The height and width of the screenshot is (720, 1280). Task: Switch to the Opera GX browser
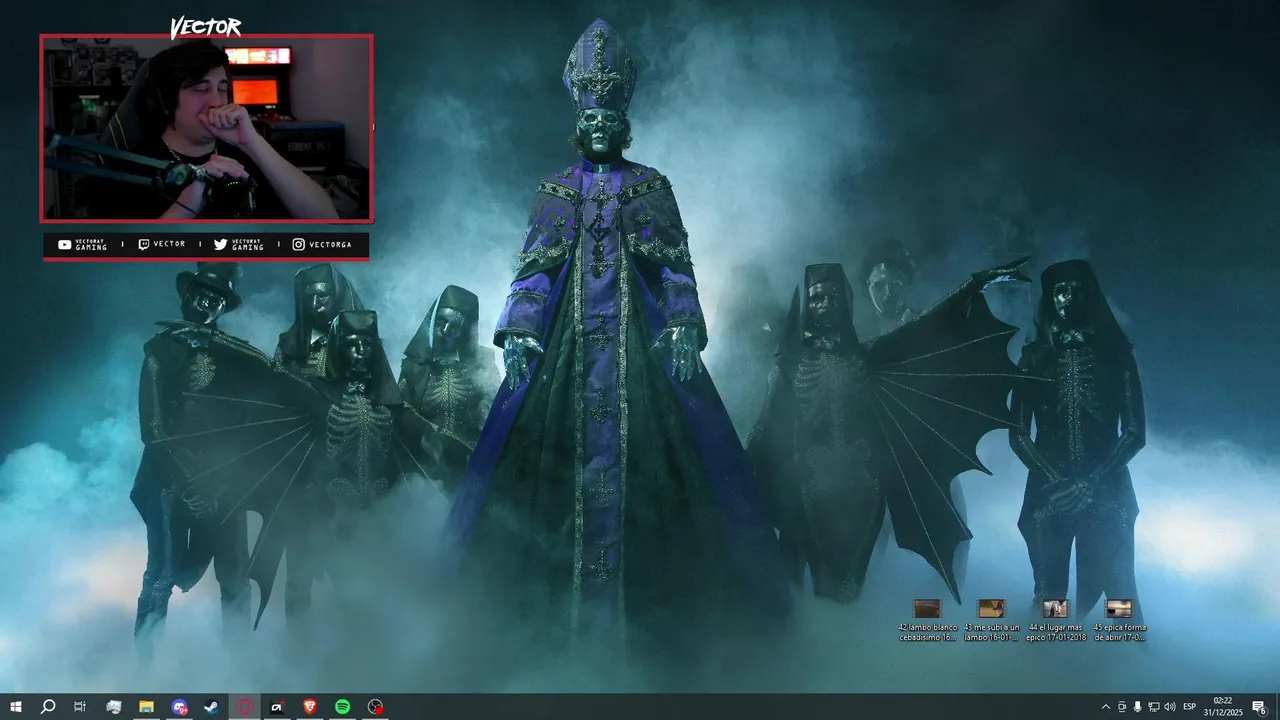pos(245,707)
